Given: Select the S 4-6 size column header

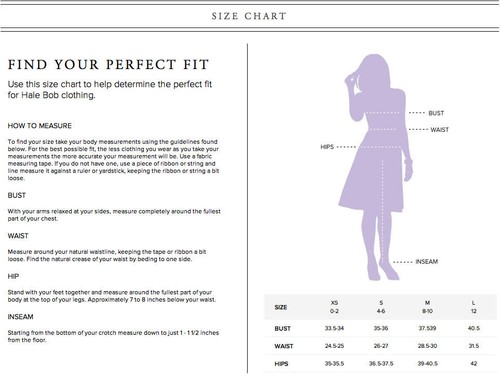Looking at the screenshot, I should [381, 307].
